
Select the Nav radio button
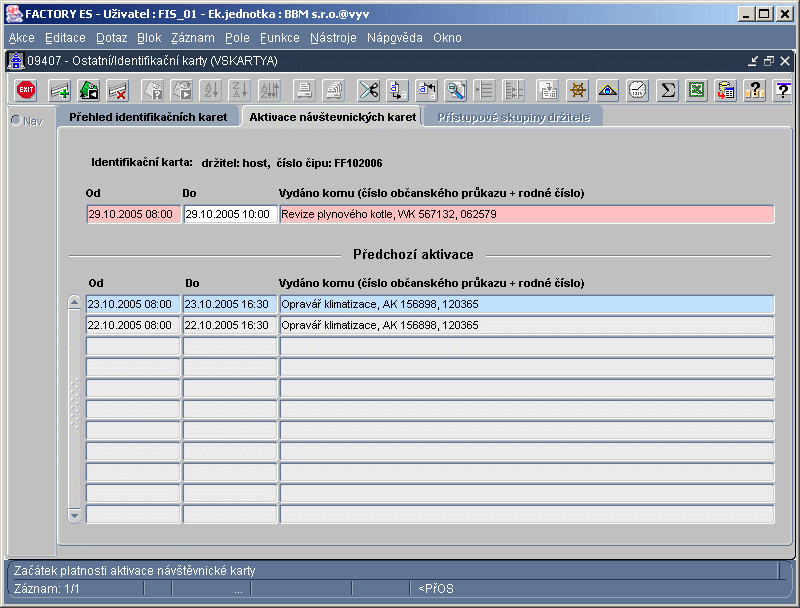click(x=16, y=121)
